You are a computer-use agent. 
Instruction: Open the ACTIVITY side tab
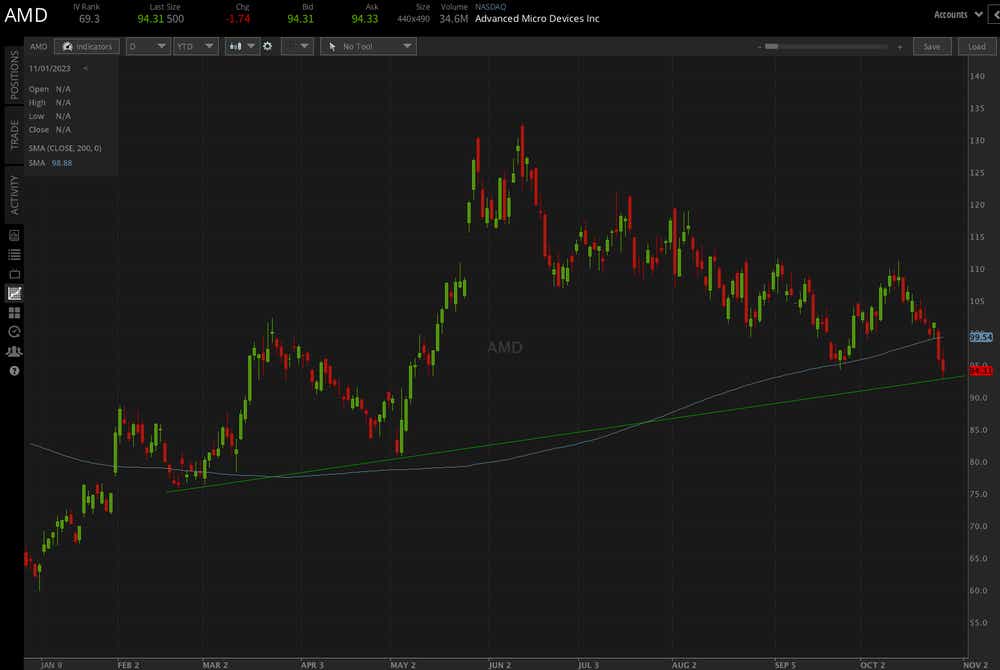14,195
